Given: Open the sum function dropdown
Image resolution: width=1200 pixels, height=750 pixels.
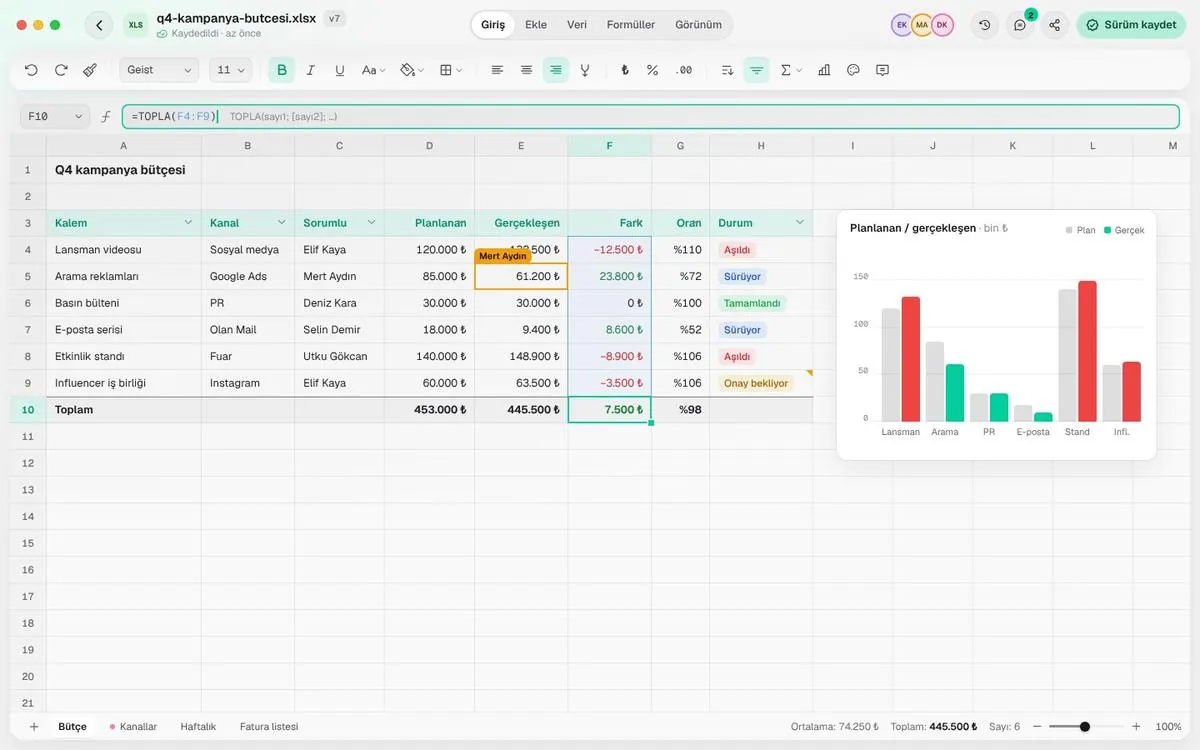Looking at the screenshot, I should 791,70.
